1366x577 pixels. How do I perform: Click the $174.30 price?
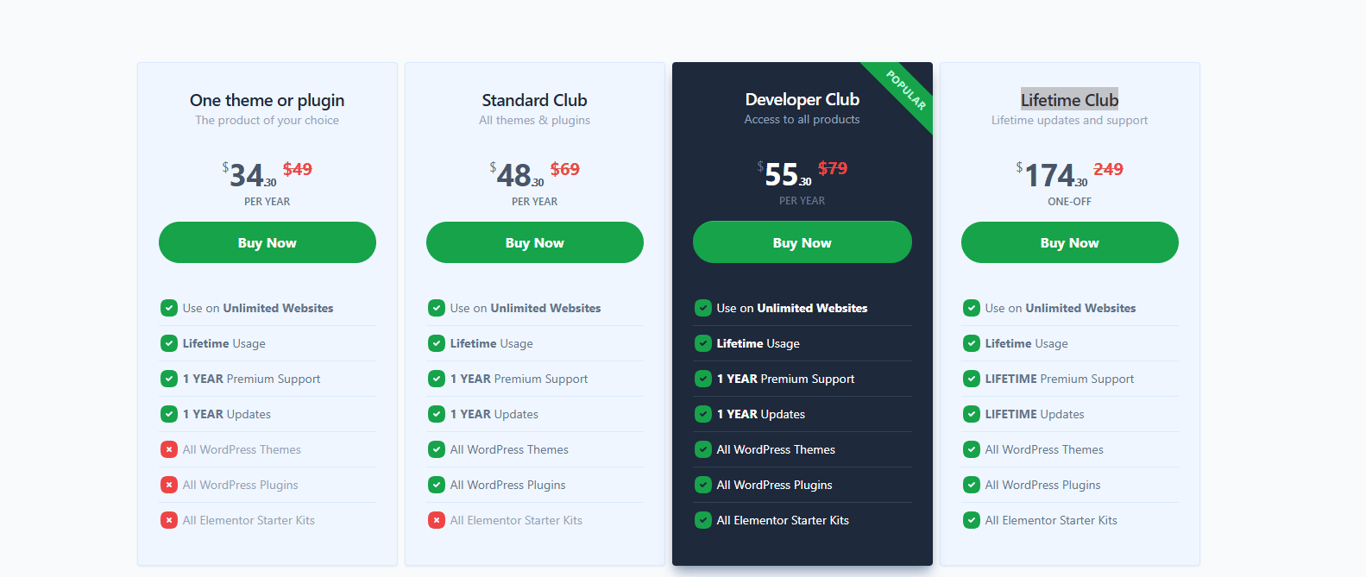pos(1052,176)
